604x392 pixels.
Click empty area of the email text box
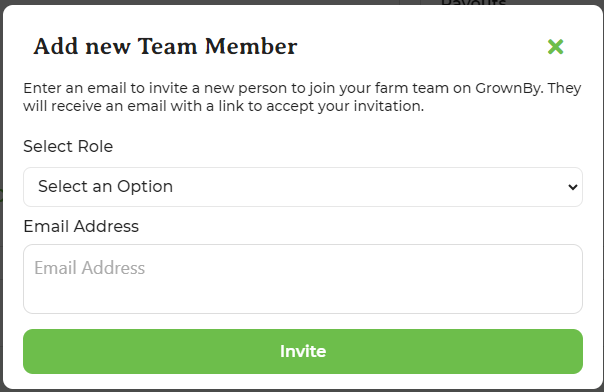coord(347,293)
